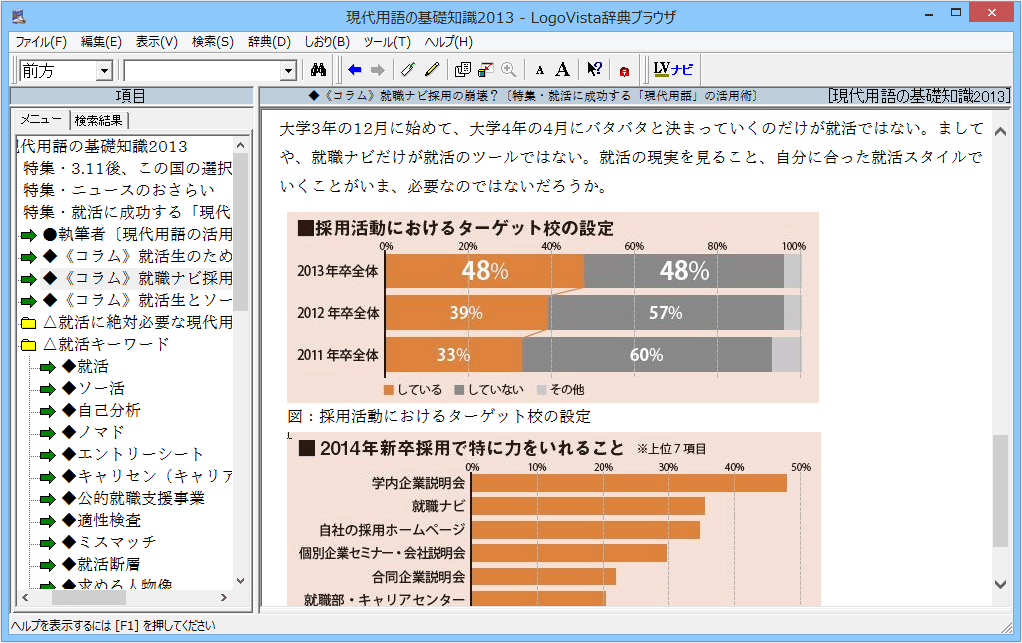
Task: Go back with the blue left arrow
Action: coord(355,70)
